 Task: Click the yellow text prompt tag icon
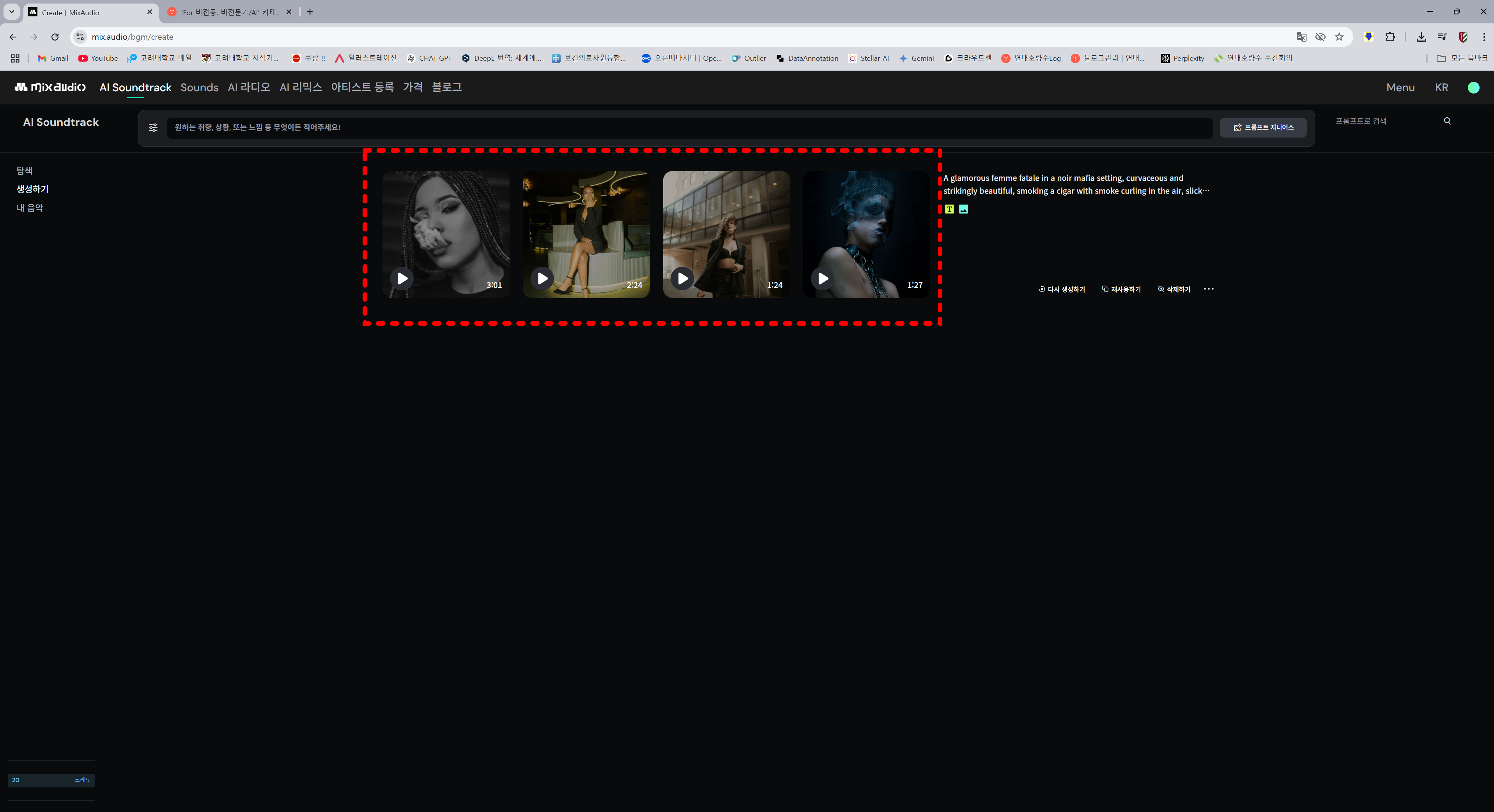coord(949,209)
